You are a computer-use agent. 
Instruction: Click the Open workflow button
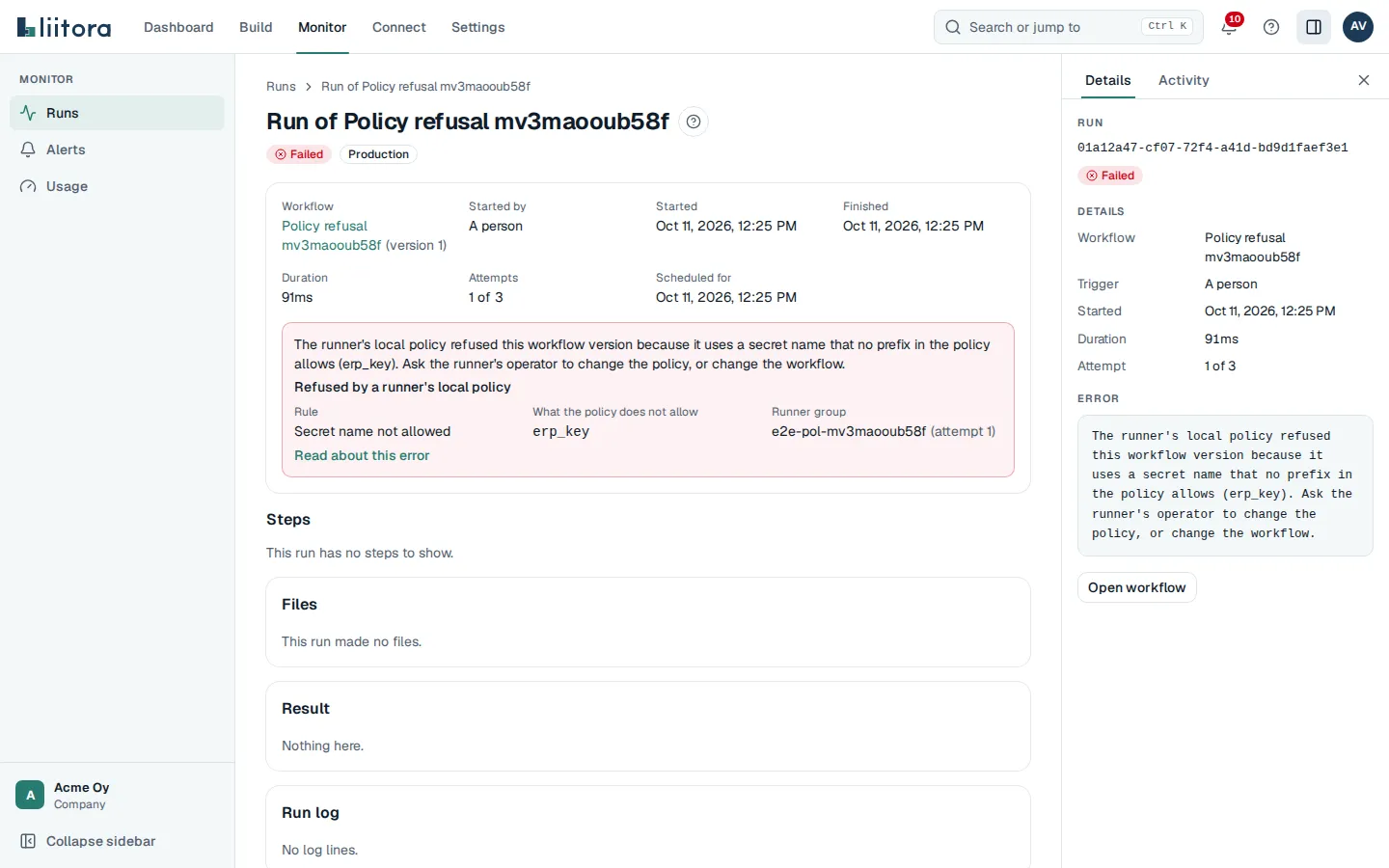(x=1136, y=587)
